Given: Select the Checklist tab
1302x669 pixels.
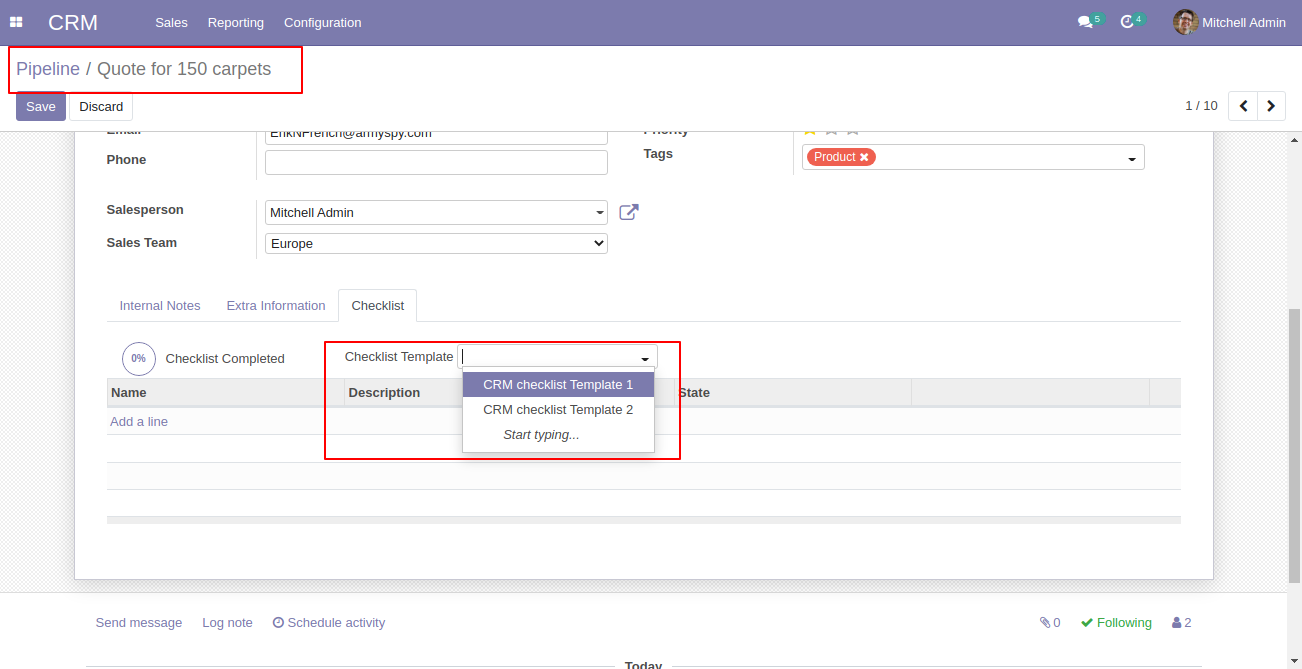Looking at the screenshot, I should pos(378,306).
